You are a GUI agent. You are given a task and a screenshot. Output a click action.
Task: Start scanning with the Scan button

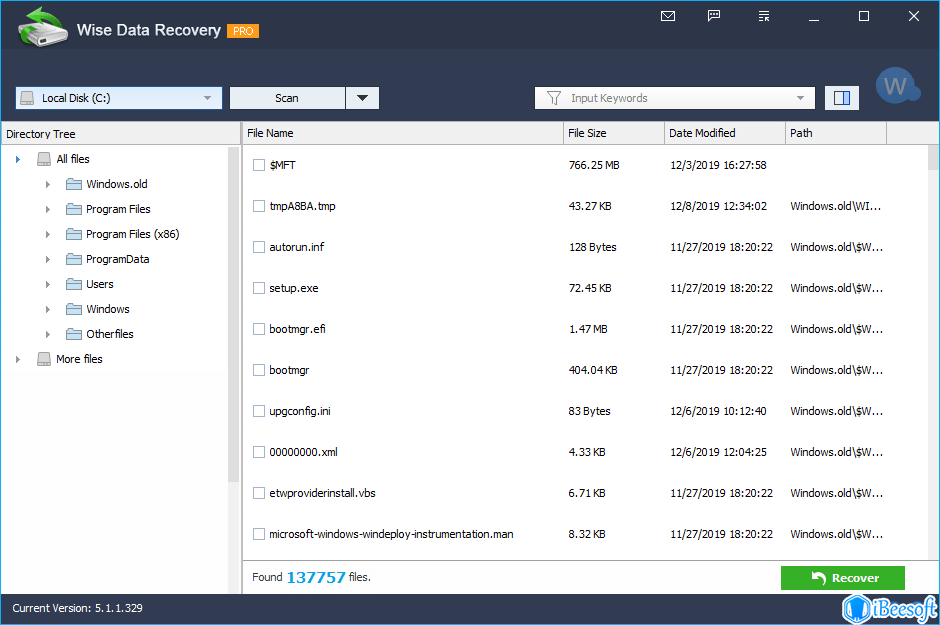pos(287,98)
